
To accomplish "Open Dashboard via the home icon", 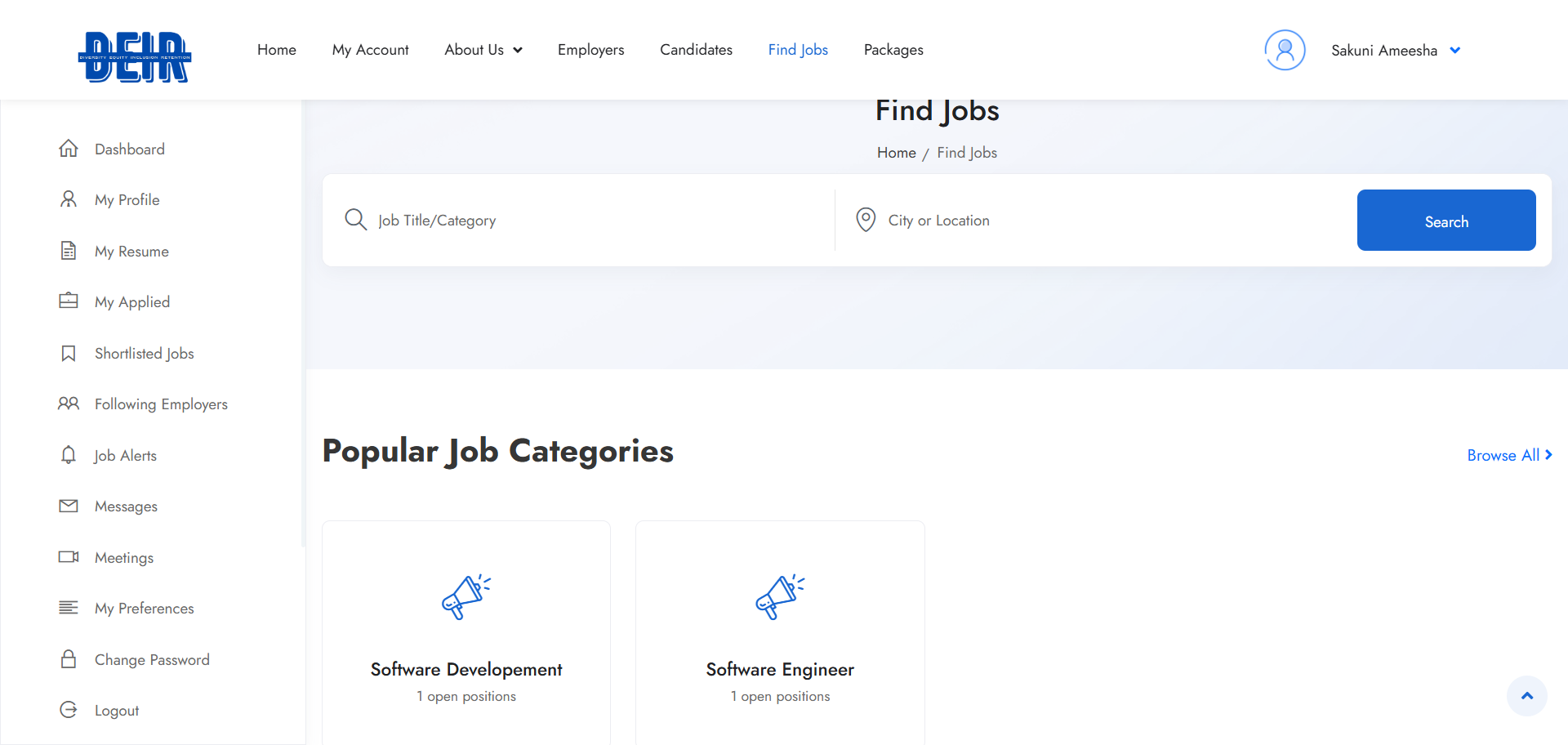I will click(x=69, y=149).
